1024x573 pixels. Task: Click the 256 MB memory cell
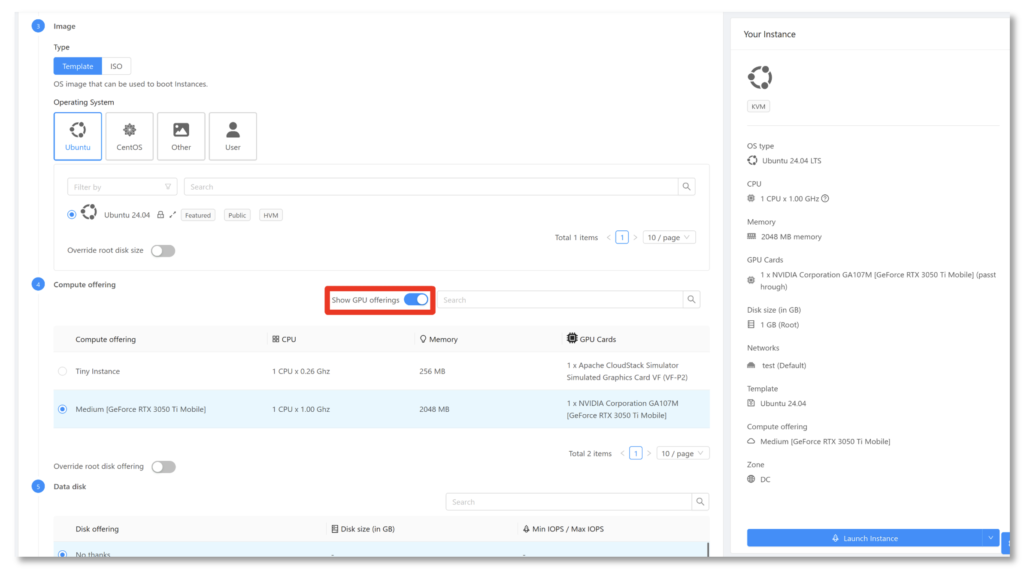432,371
